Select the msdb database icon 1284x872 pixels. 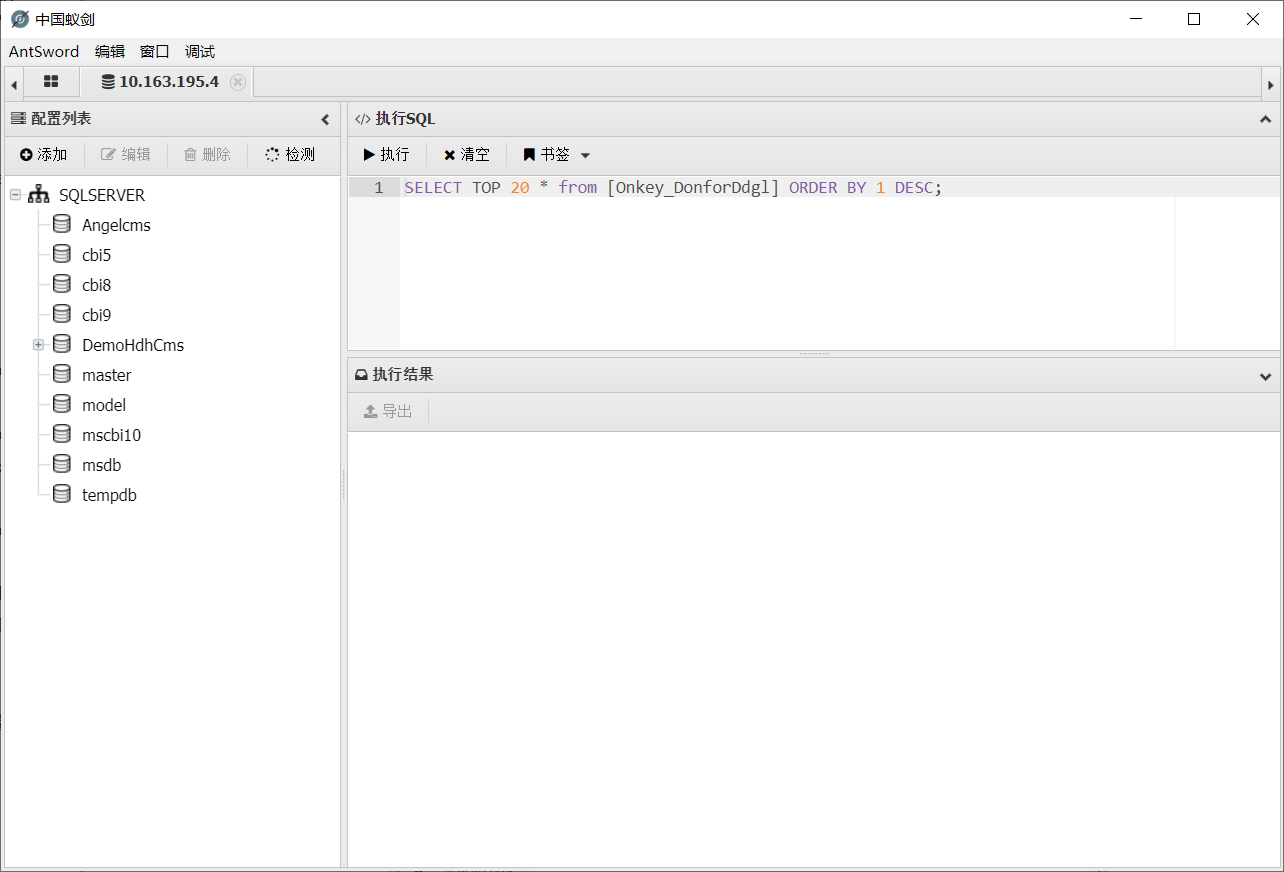[x=62, y=465]
